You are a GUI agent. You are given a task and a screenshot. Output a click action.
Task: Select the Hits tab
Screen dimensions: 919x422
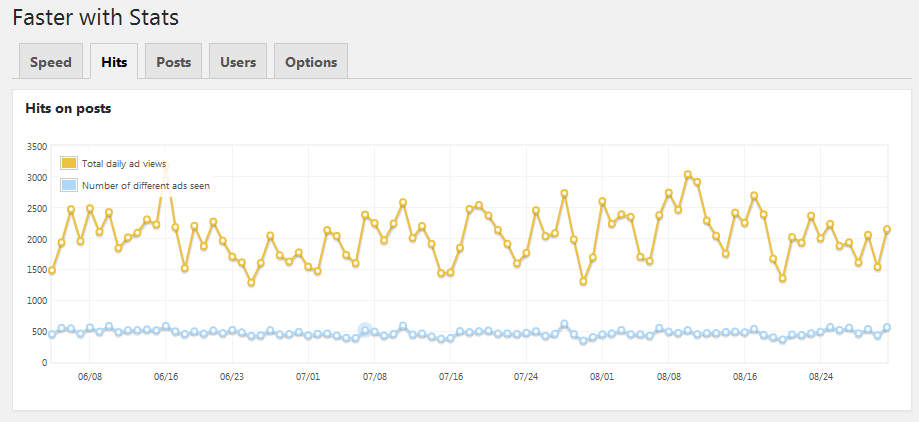(114, 61)
